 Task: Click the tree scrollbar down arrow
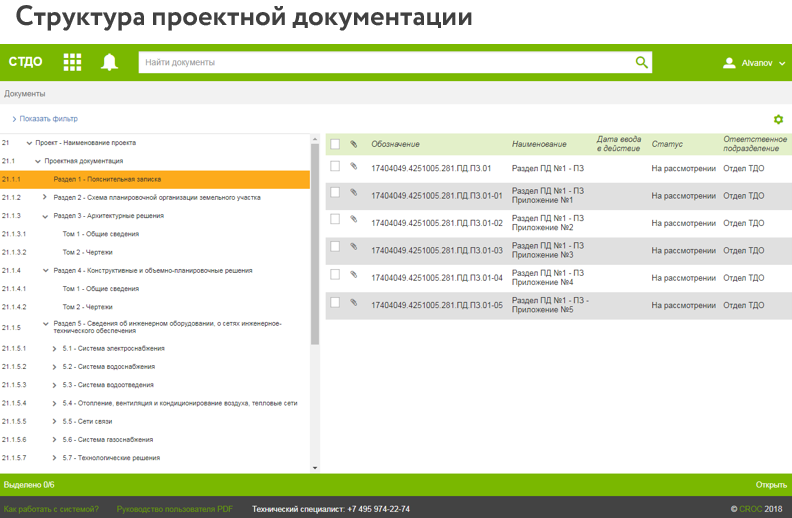tap(315, 468)
